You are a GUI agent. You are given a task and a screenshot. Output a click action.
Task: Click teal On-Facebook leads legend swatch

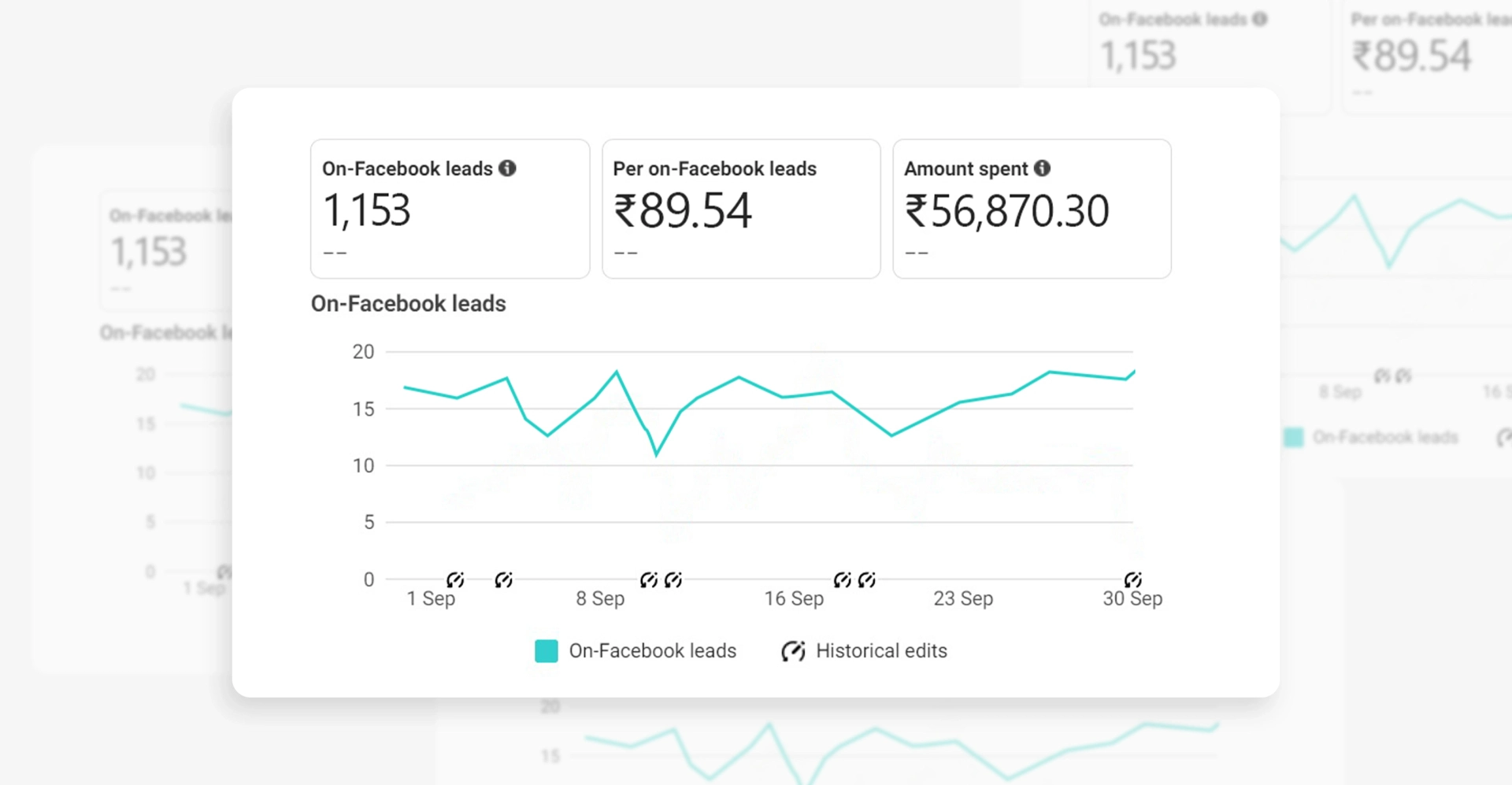(x=547, y=651)
